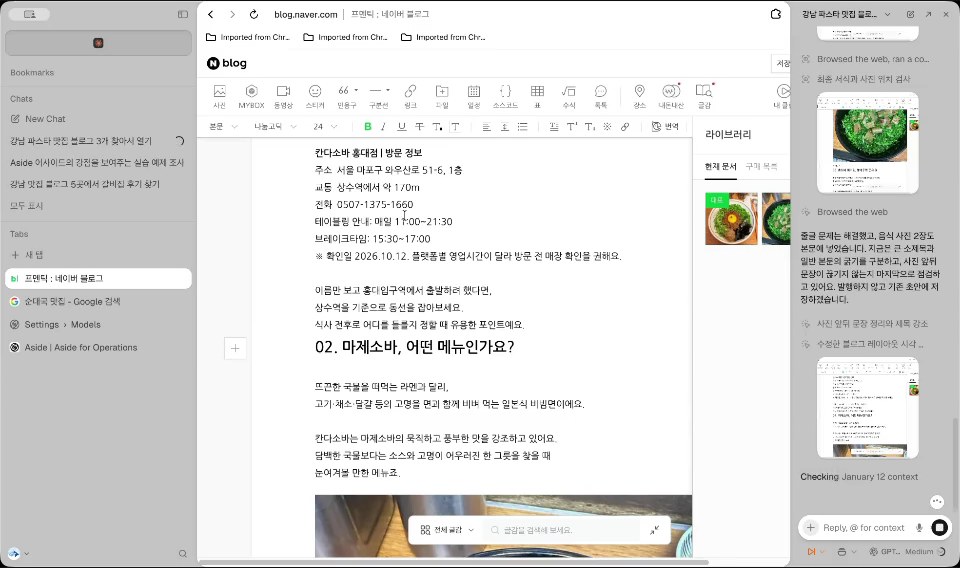Open the first Imported from Chrome bookmark folder

[247, 37]
